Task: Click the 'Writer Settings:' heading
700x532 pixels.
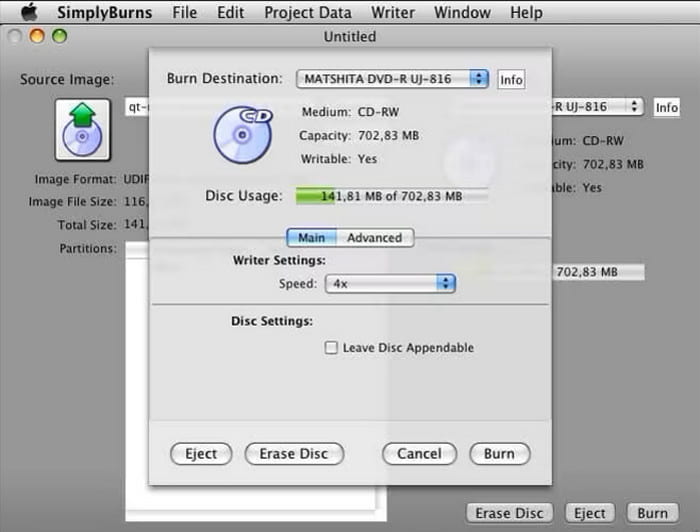Action: click(x=279, y=260)
